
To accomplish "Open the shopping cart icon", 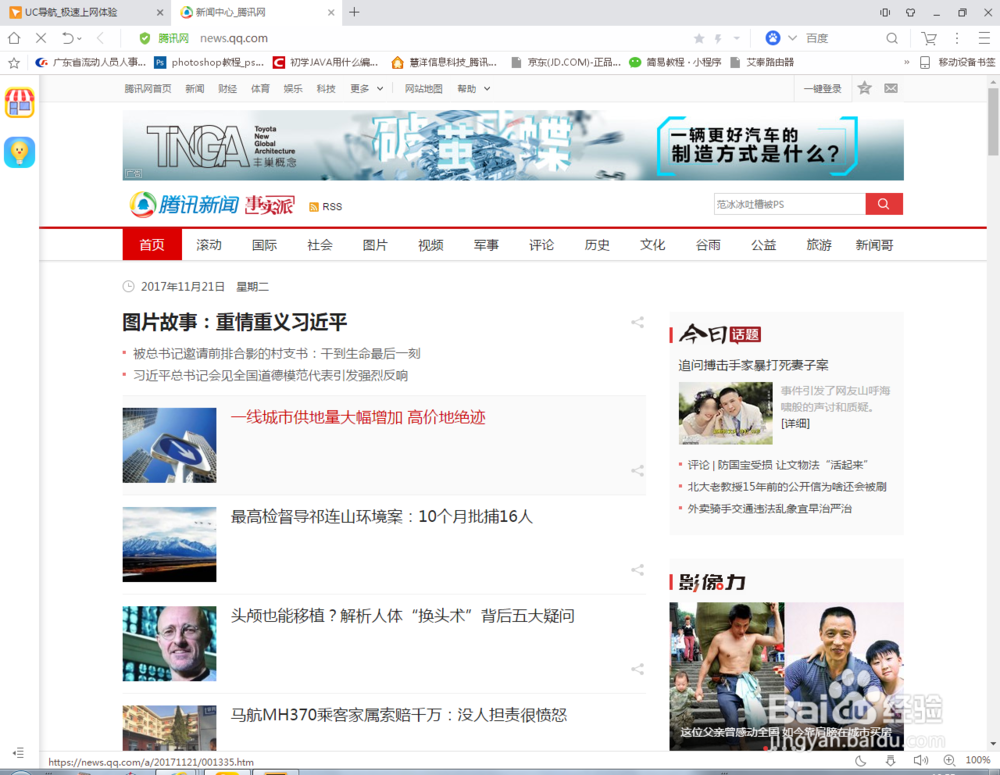I will pos(928,37).
